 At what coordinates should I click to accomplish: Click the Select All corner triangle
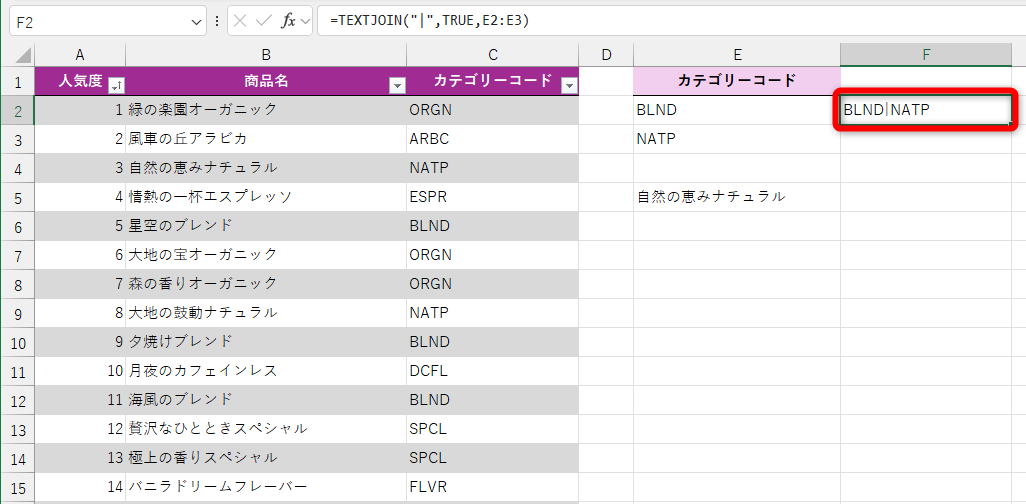point(22,55)
